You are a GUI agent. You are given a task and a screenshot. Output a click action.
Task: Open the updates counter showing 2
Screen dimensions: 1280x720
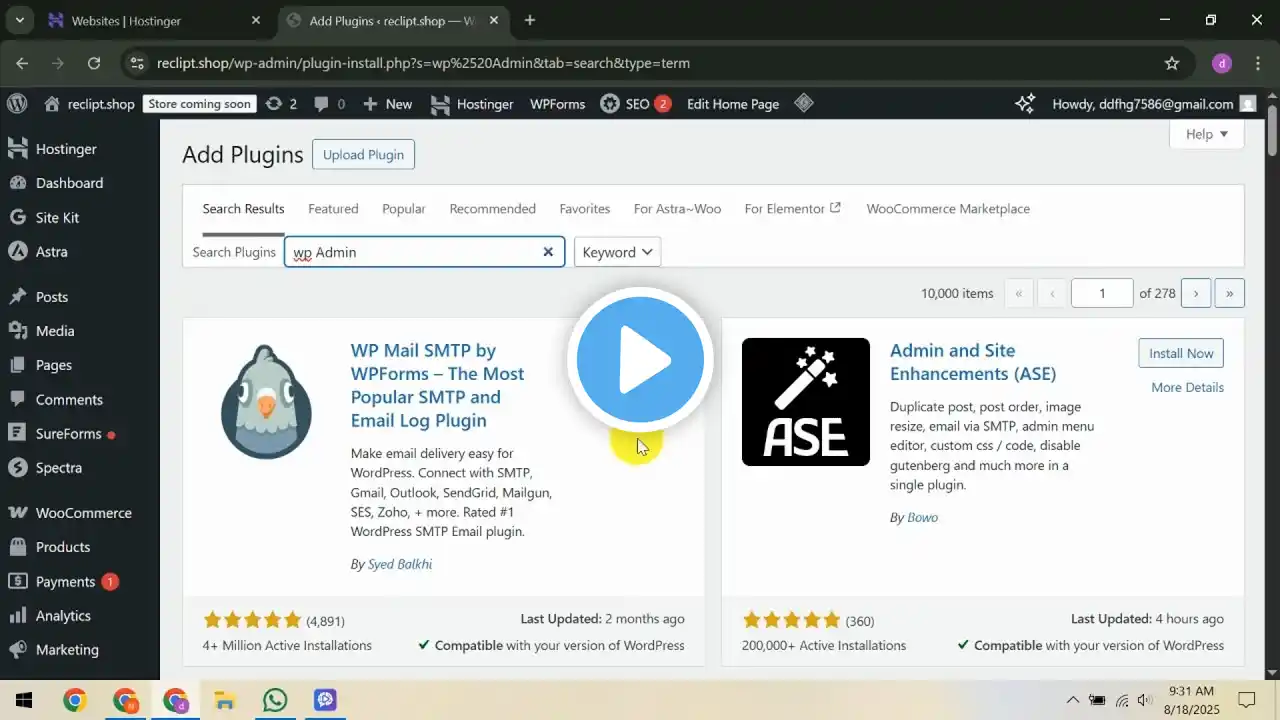pyautogui.click(x=280, y=104)
